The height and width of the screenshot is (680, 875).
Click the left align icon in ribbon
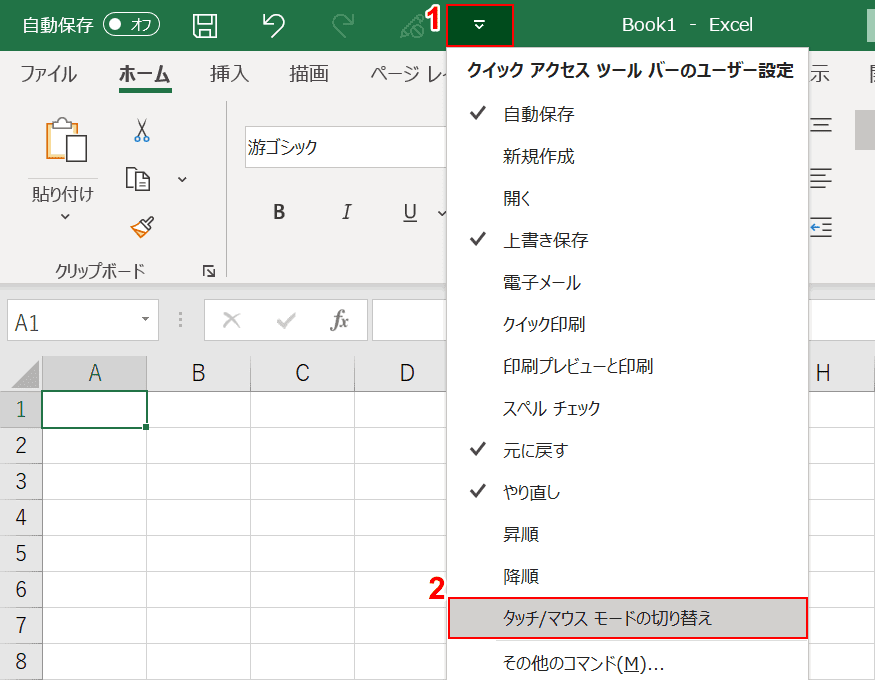(821, 178)
